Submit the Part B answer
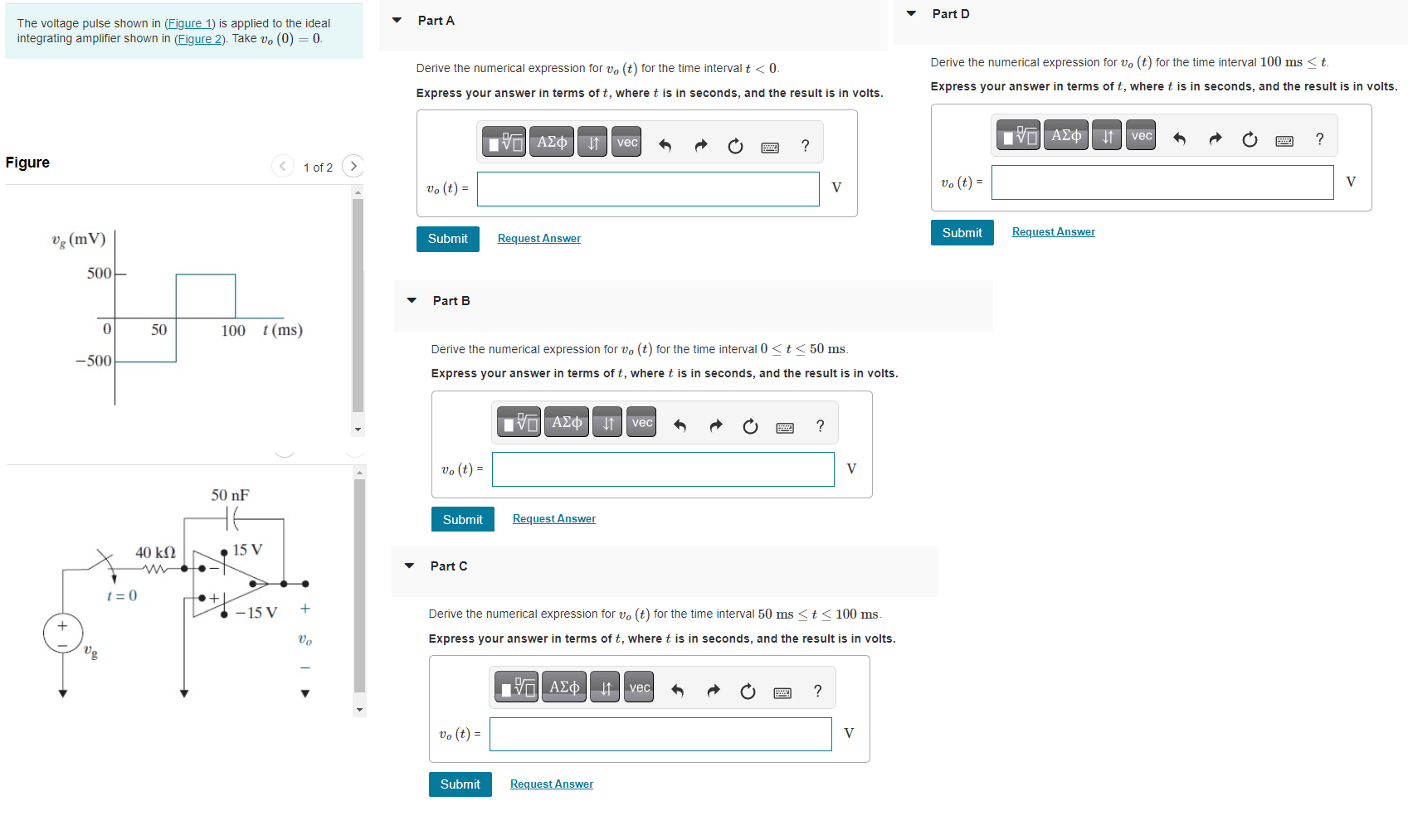 pyautogui.click(x=462, y=519)
